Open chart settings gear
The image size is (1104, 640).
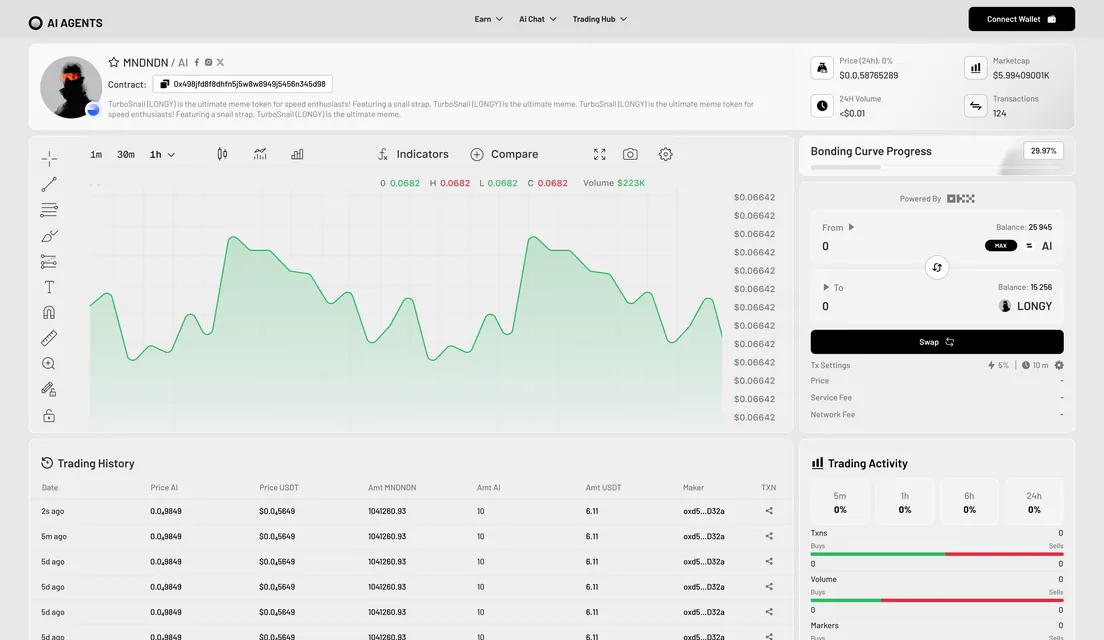(665, 154)
